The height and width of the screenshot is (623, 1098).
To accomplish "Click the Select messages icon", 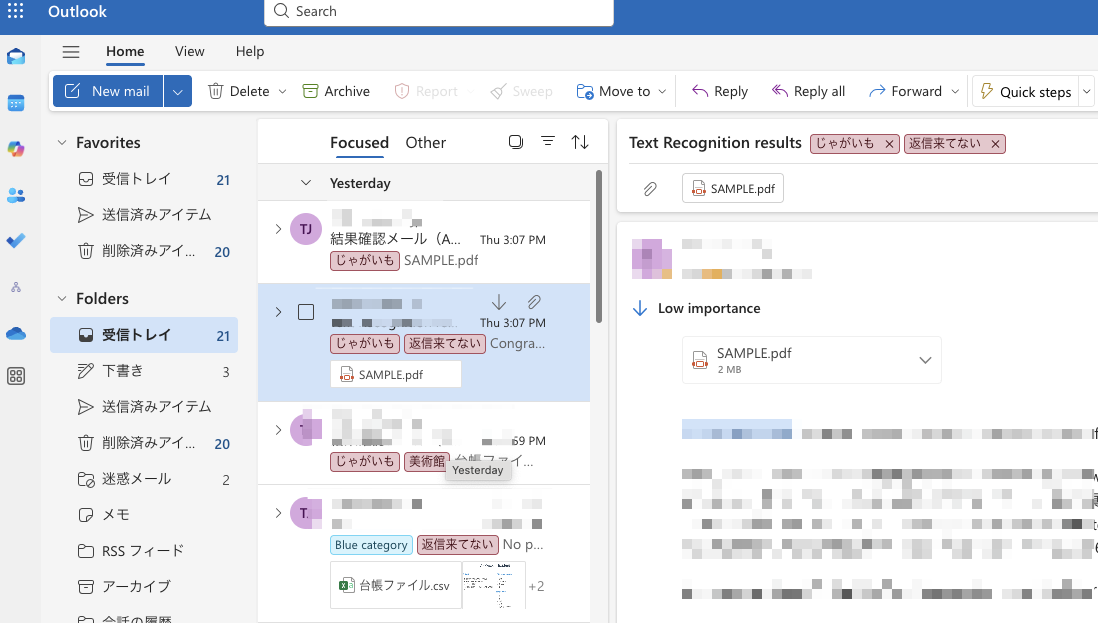I will click(516, 142).
